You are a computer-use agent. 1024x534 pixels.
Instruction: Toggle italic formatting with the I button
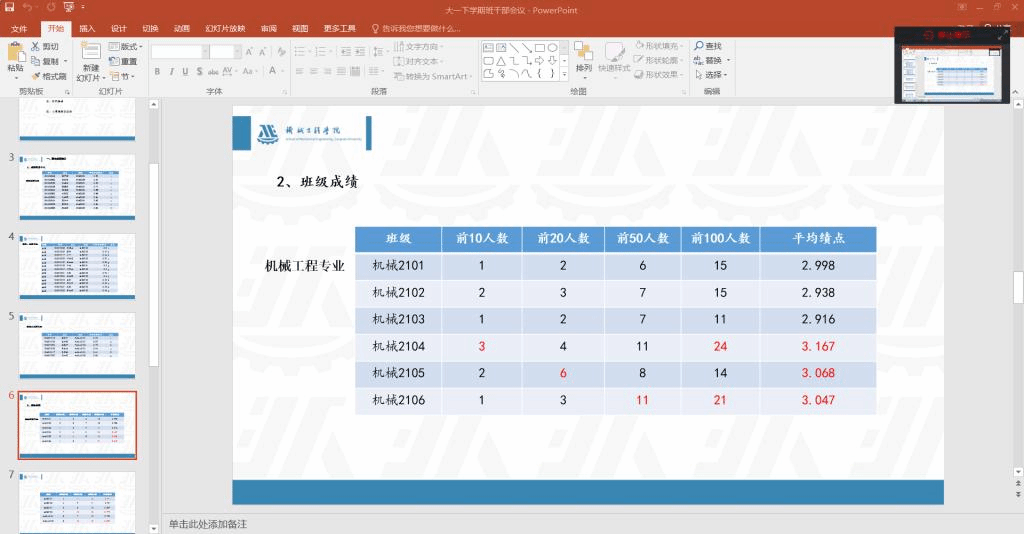[171, 72]
